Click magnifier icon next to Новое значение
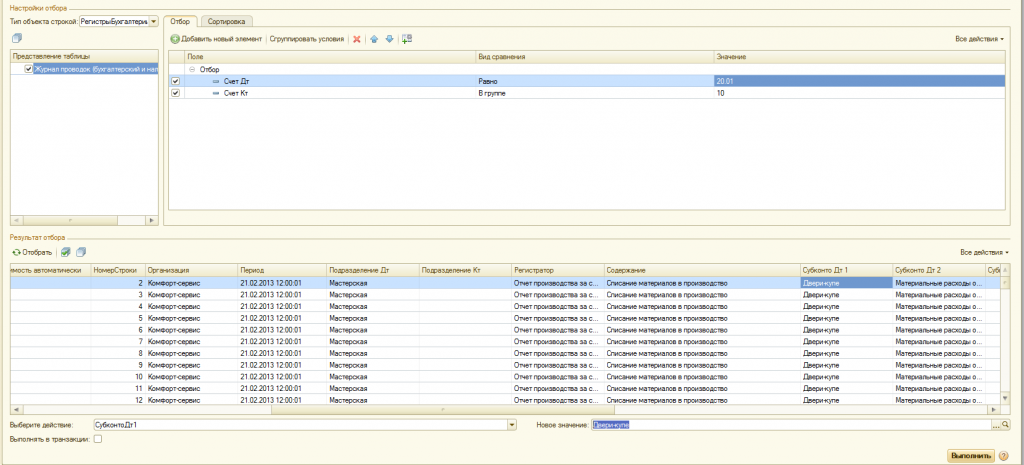1024x465 pixels. 1006,425
